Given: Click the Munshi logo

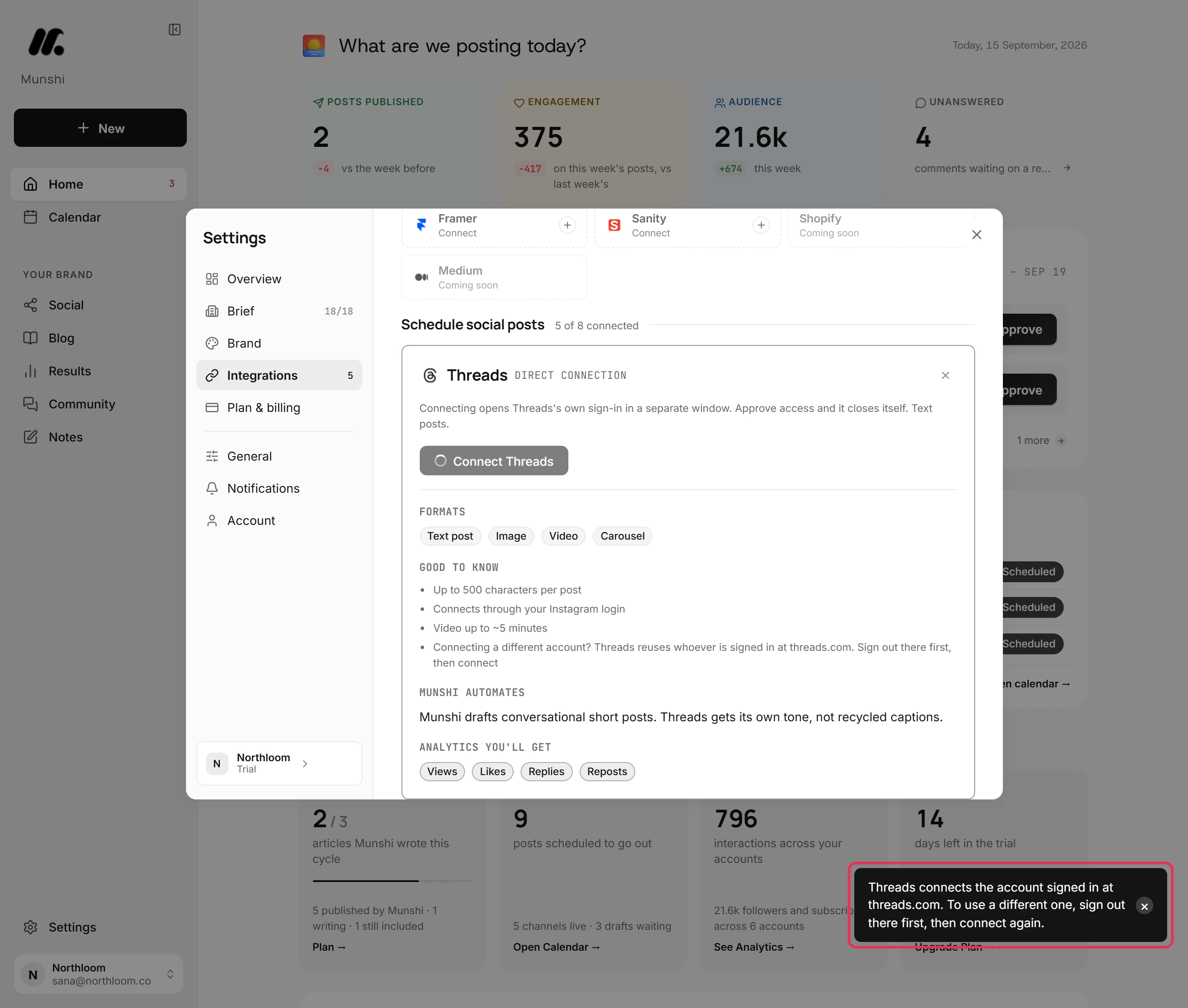Looking at the screenshot, I should [x=46, y=42].
